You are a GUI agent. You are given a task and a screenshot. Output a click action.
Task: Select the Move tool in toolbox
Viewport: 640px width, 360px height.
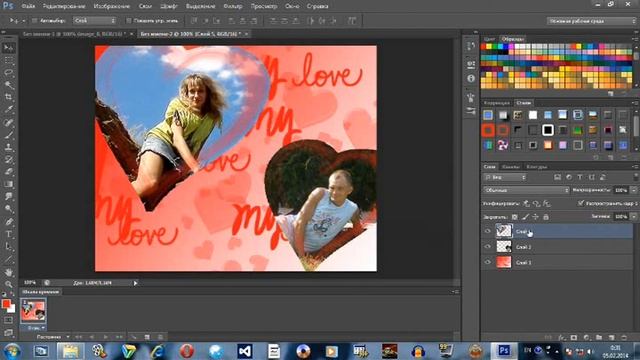pos(9,48)
